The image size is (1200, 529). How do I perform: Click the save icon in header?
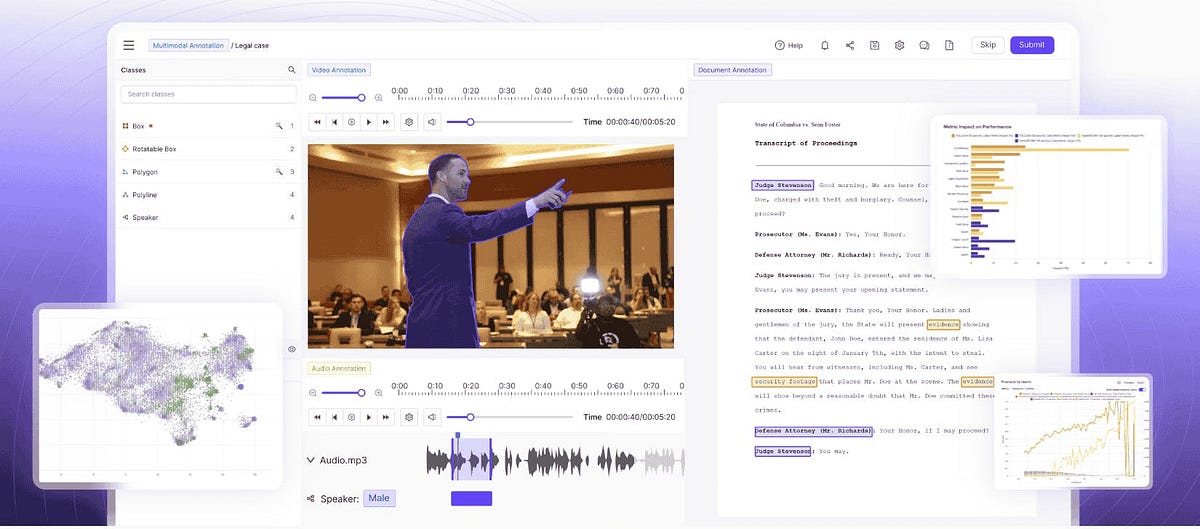(874, 45)
